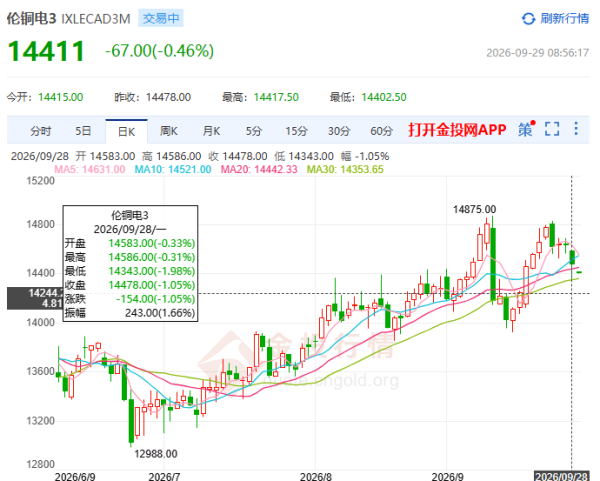600x481 pixels.
Task: Click the 14875.00 high price annotation
Action: coord(474,209)
